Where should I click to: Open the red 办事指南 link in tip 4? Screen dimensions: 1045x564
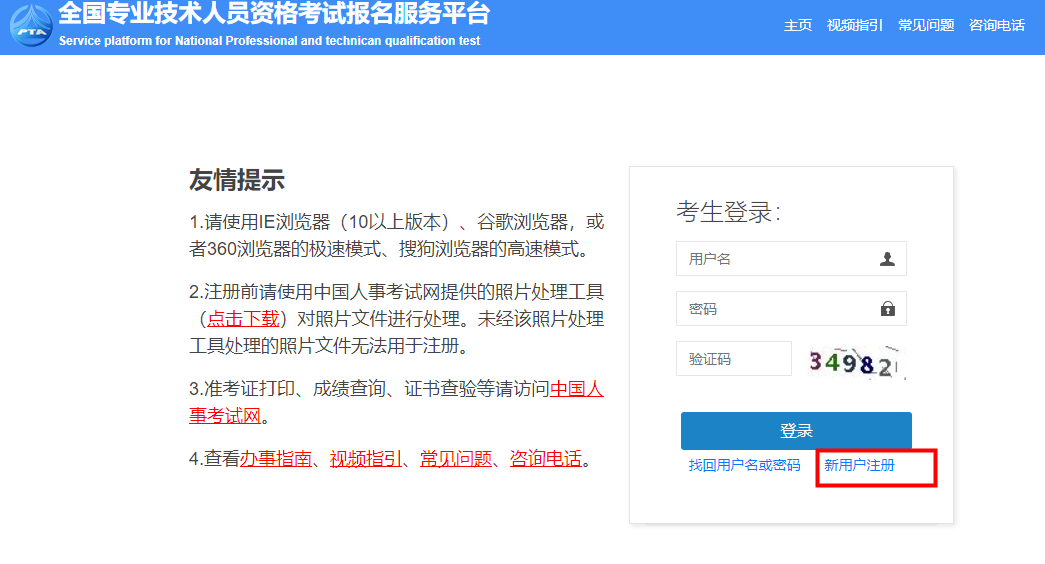pyautogui.click(x=276, y=459)
